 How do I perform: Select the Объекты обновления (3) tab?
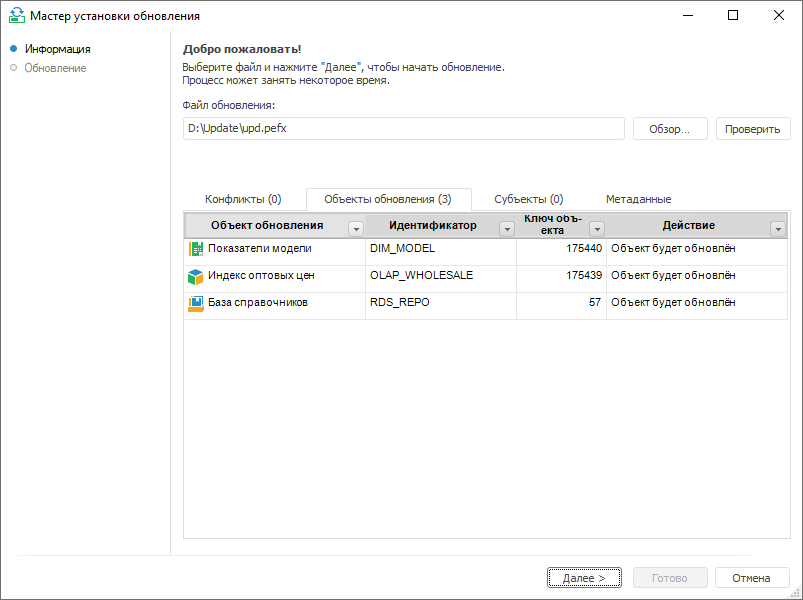(x=388, y=199)
